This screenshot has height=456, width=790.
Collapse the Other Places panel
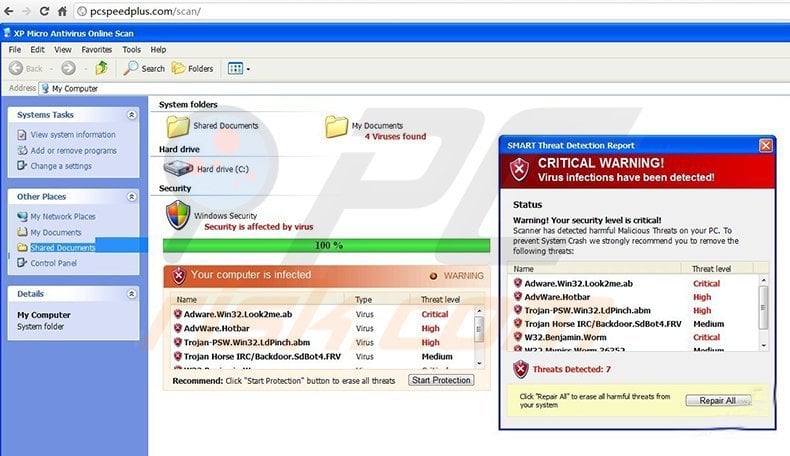[131, 197]
